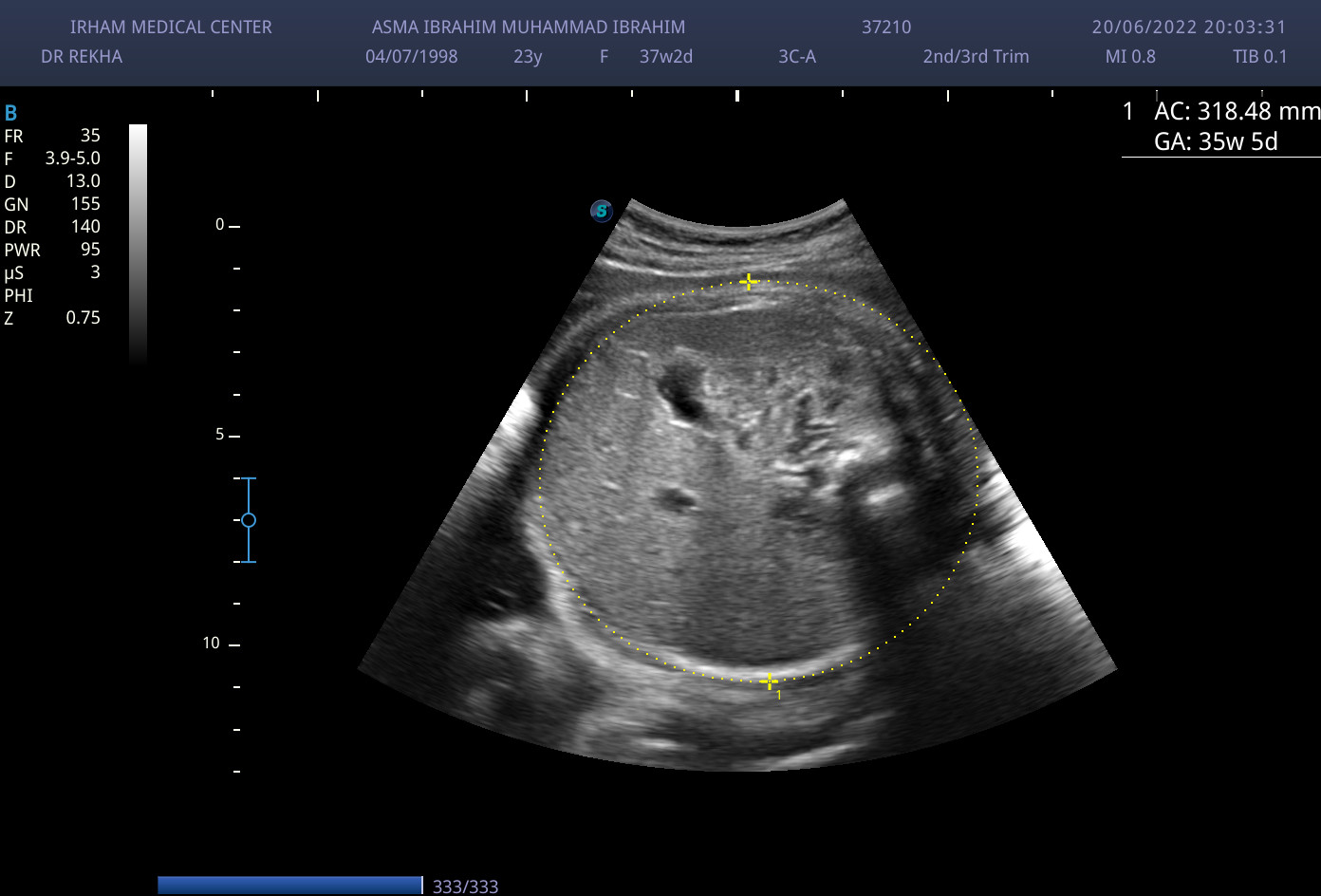Click the 37w2d gestational age field
The height and width of the screenshot is (896, 1321).
point(666,56)
